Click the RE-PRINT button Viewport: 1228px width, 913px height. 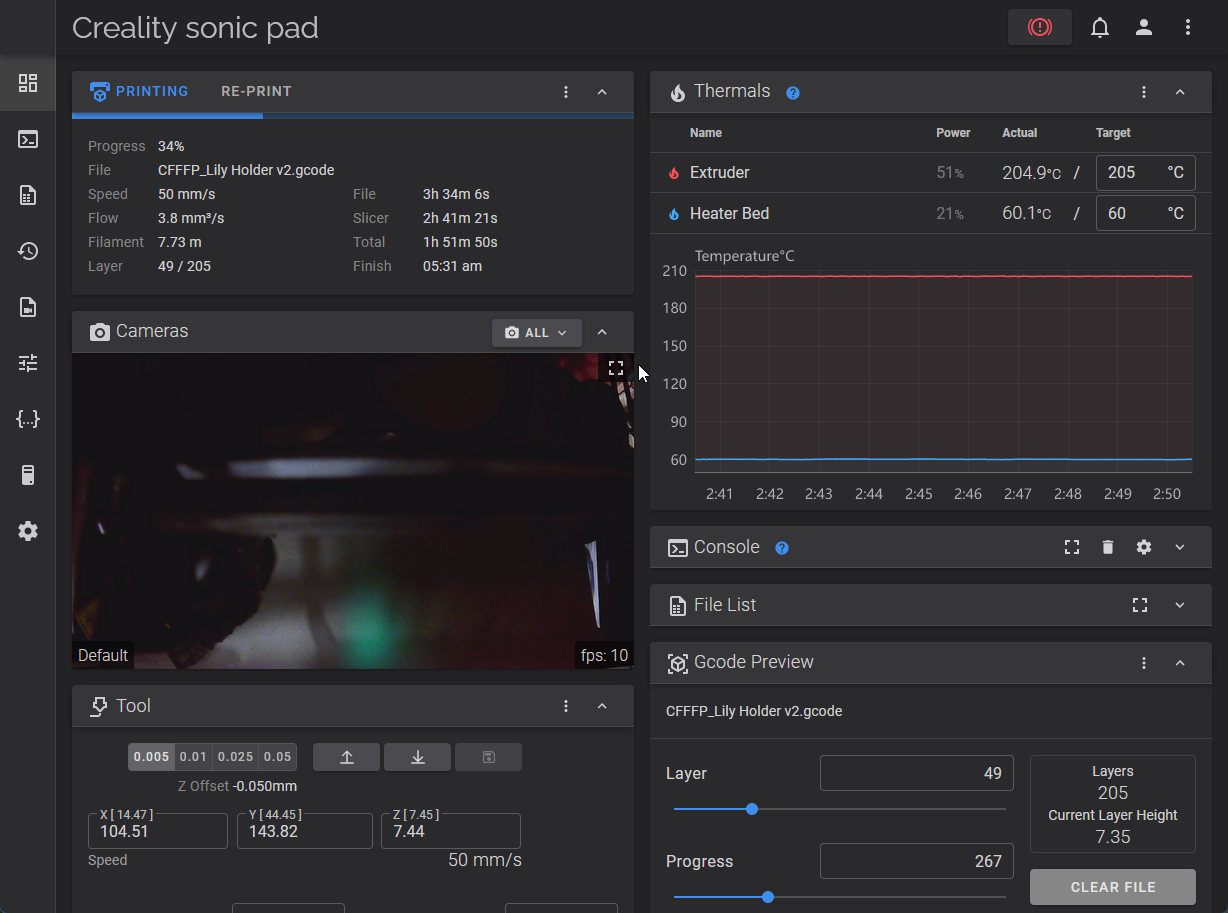256,91
